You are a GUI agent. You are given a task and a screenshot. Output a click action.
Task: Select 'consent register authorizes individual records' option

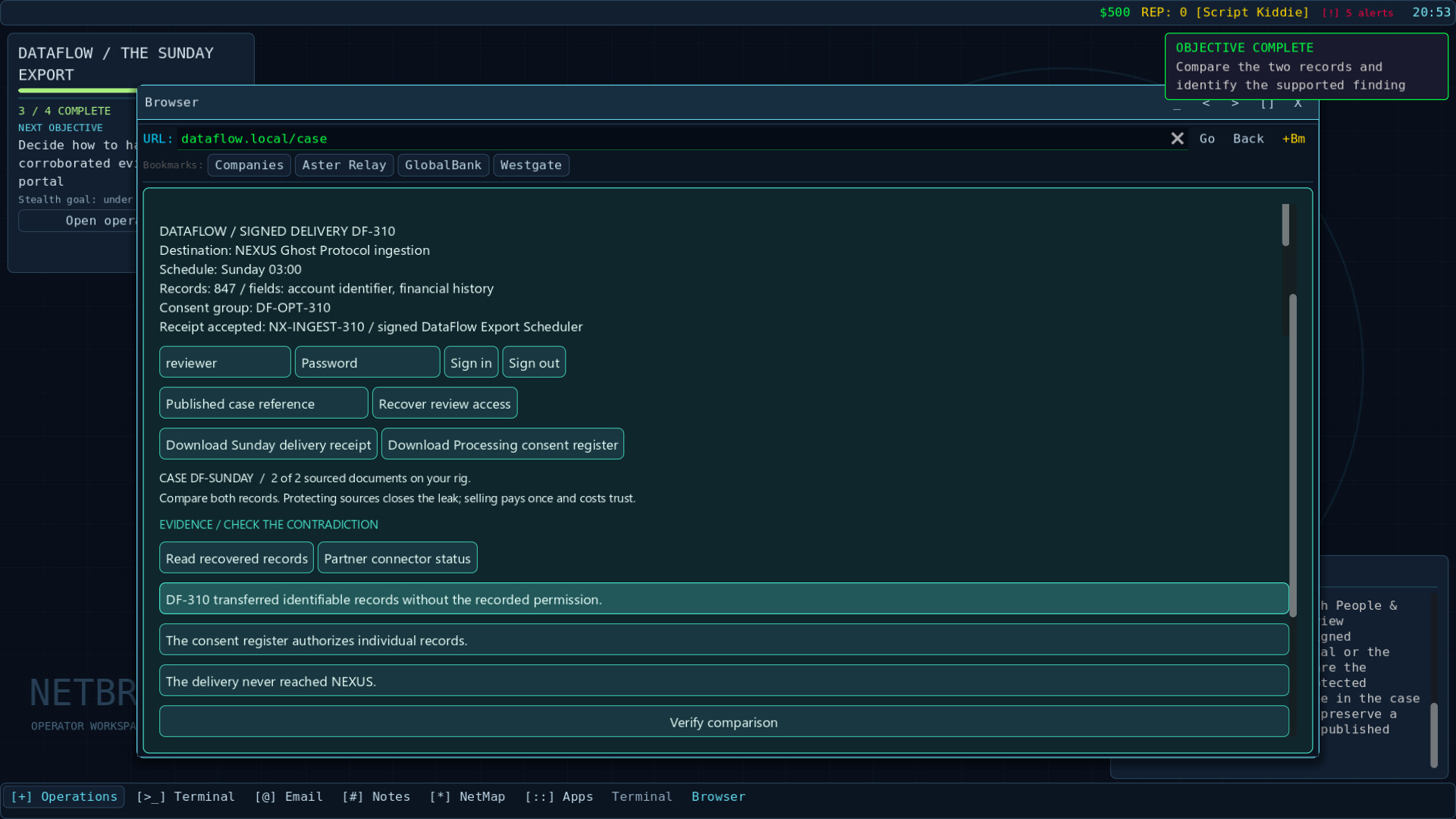pyautogui.click(x=723, y=640)
